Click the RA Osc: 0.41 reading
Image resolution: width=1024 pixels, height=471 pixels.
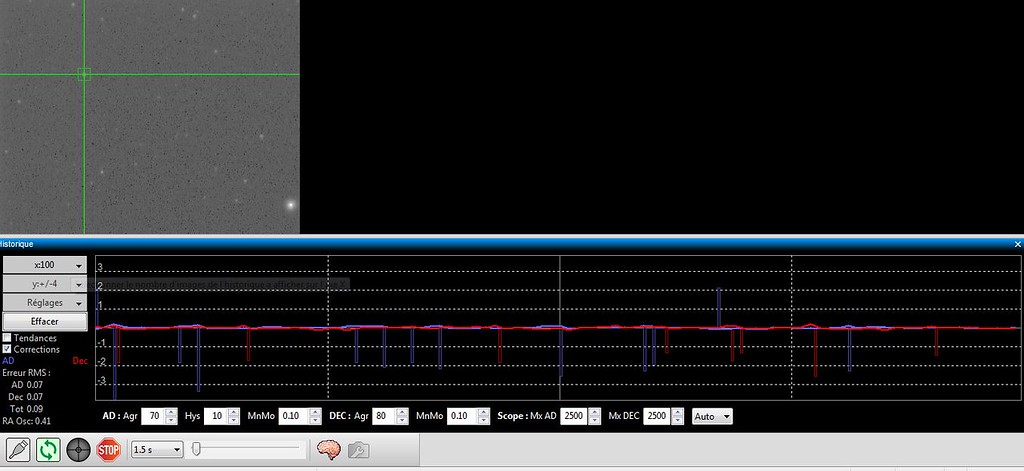pyautogui.click(x=27, y=421)
